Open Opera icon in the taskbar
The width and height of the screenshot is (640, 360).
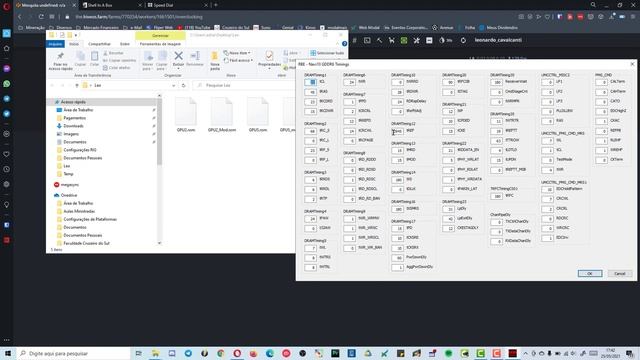237,353
